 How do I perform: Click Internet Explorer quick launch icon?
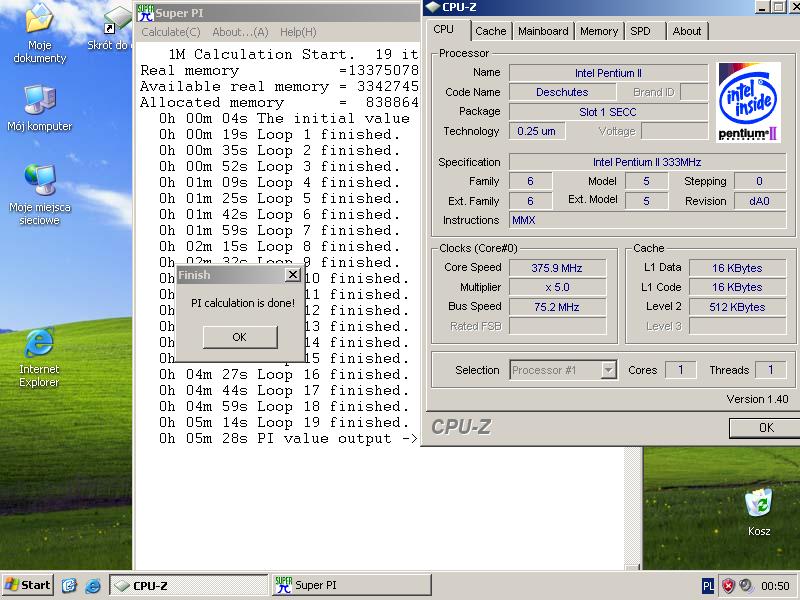tap(93, 585)
